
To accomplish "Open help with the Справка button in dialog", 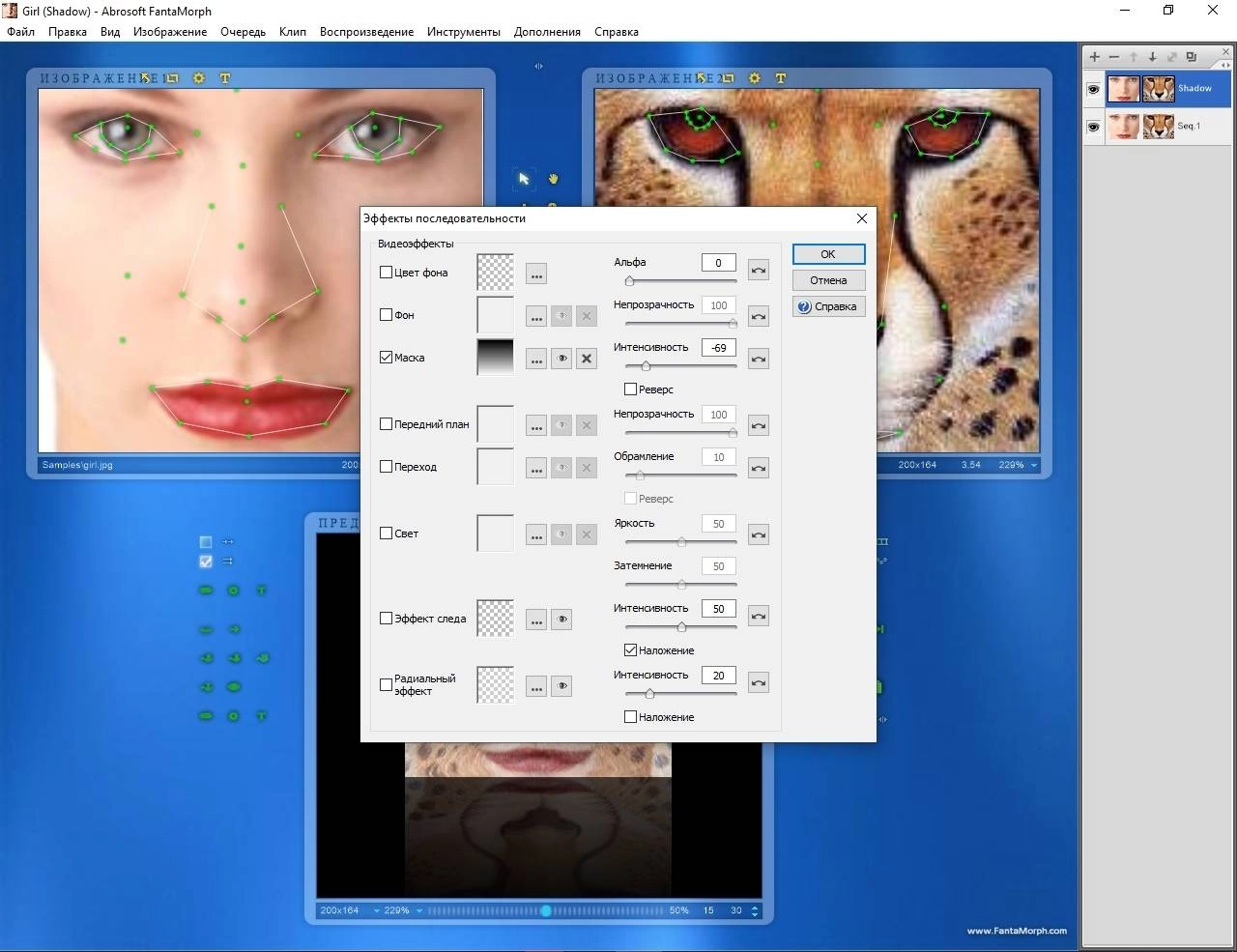I will point(828,306).
